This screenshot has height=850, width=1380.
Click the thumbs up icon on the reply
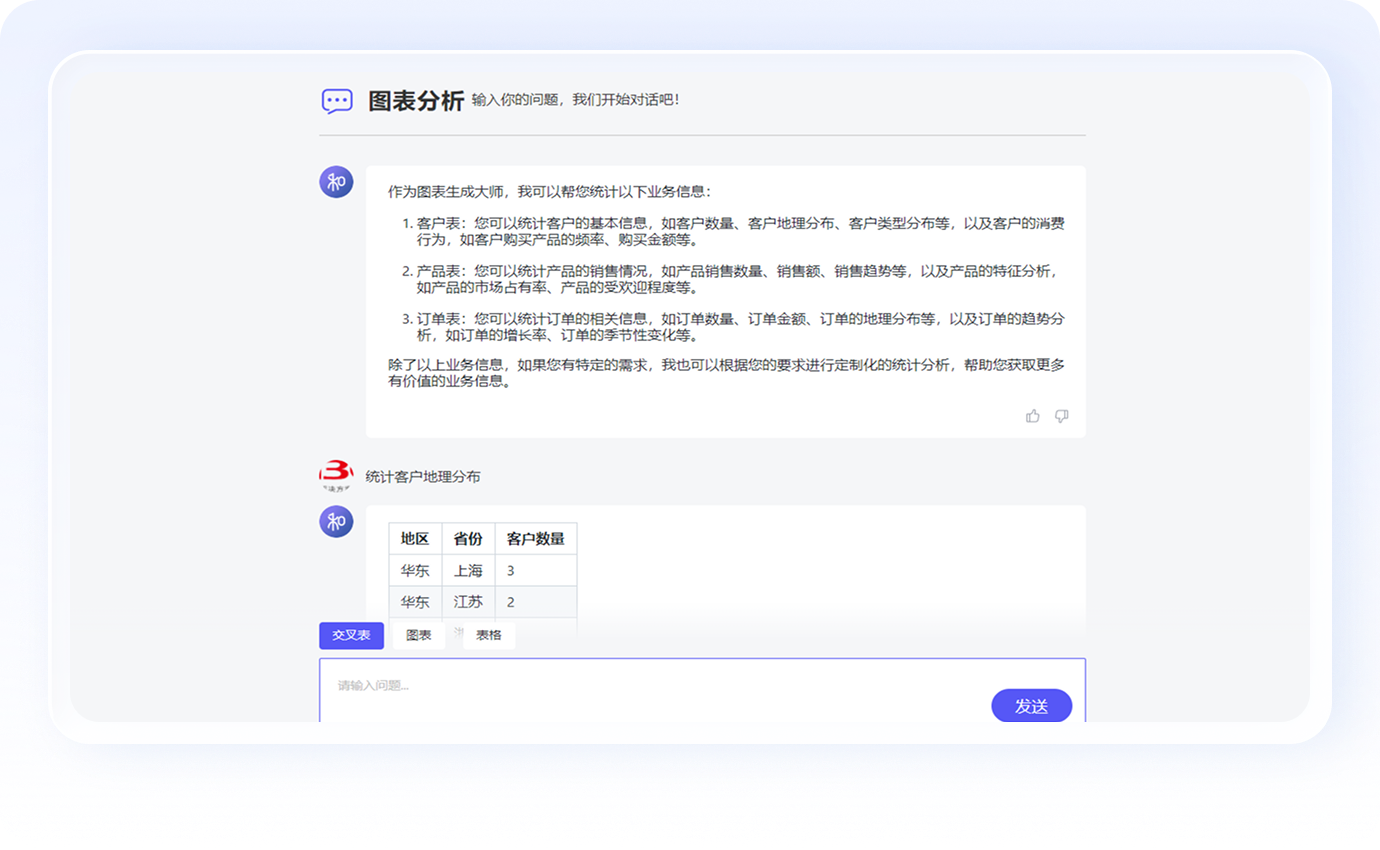[1033, 416]
